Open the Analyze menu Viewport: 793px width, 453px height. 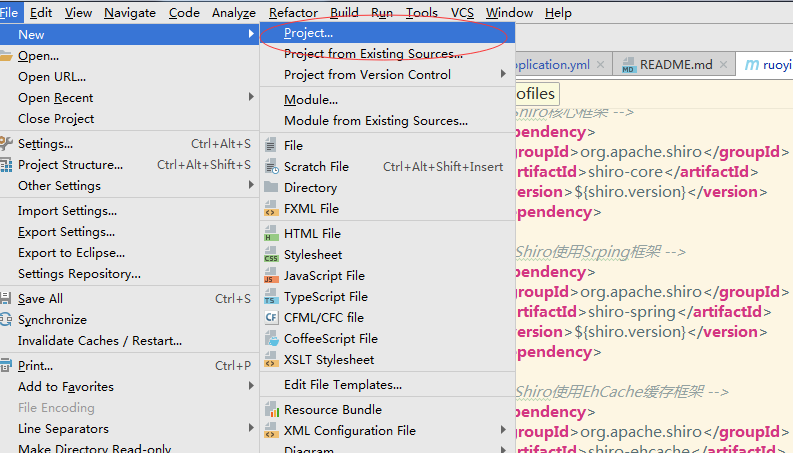[234, 13]
